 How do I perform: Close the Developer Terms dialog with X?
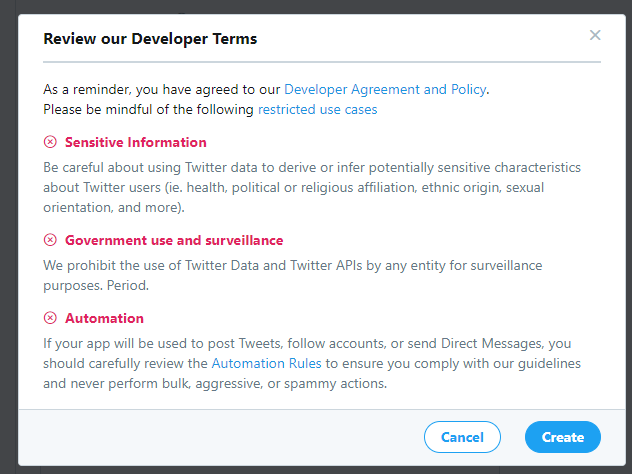pos(595,36)
